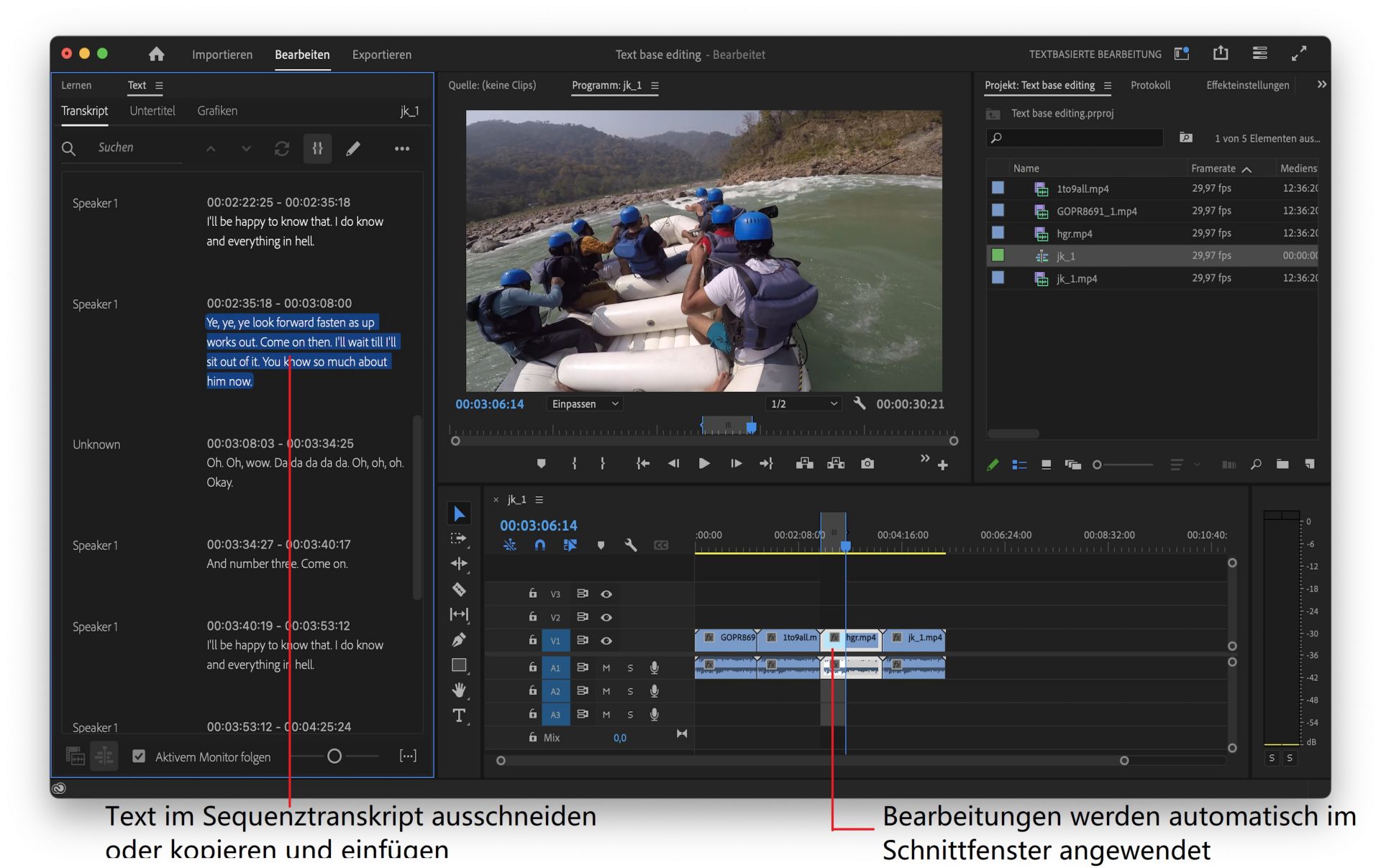This screenshot has width=1381, height=868.
Task: Click the captions CC icon in timeline
Action: click(662, 545)
